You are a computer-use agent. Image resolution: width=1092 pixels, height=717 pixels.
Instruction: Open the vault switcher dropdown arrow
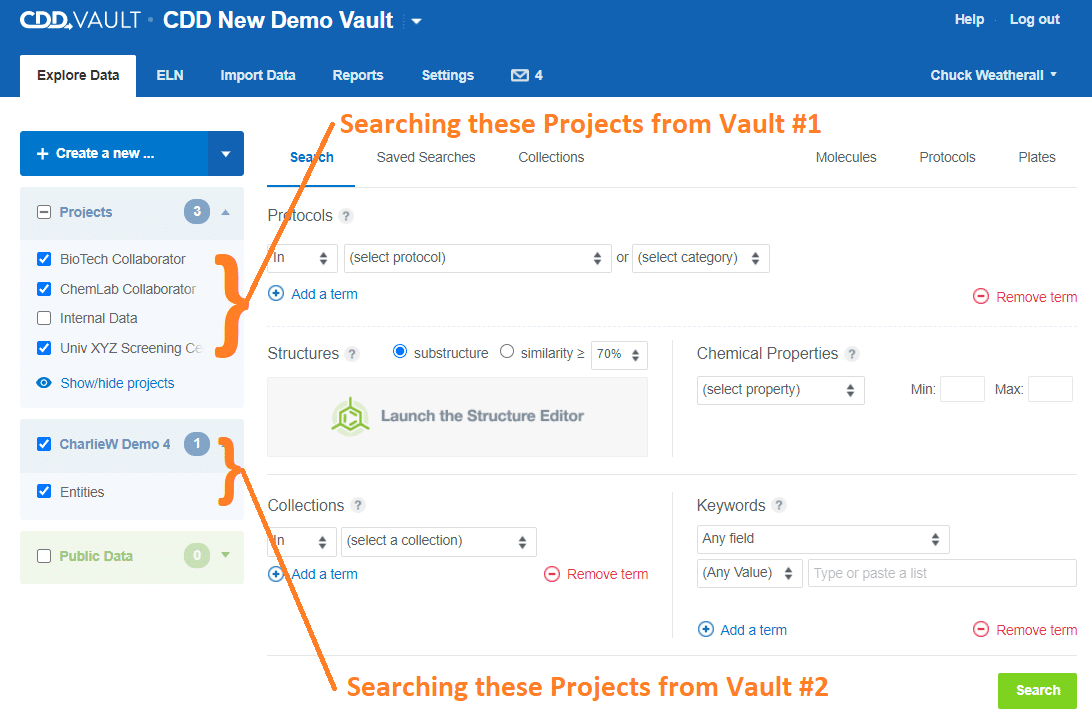[416, 22]
